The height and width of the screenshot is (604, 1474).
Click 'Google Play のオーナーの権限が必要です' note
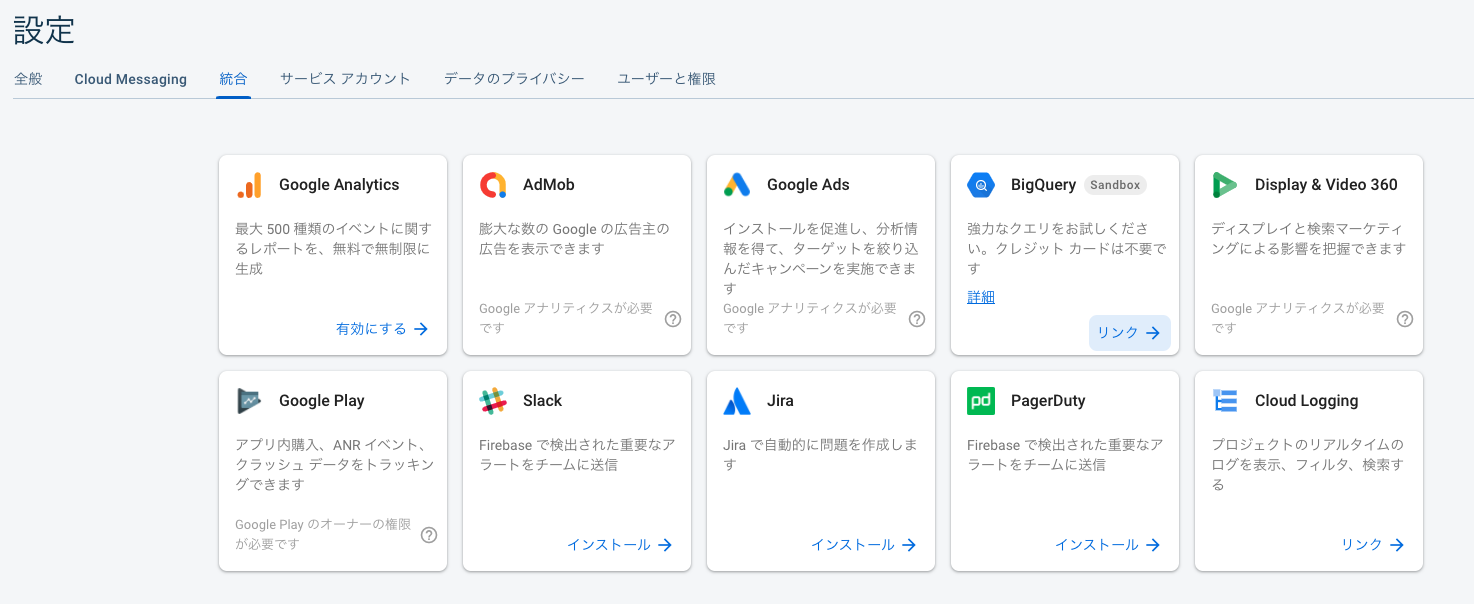point(323,534)
